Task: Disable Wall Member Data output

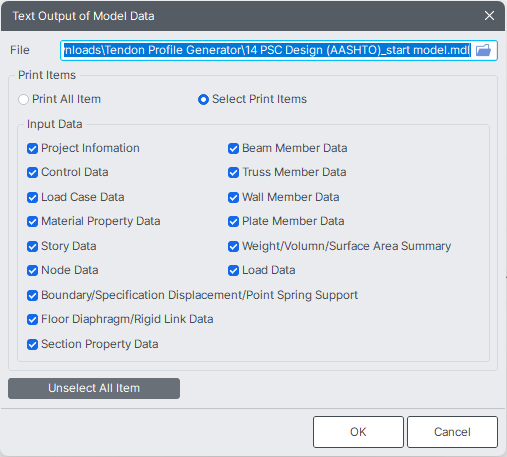Action: (233, 197)
